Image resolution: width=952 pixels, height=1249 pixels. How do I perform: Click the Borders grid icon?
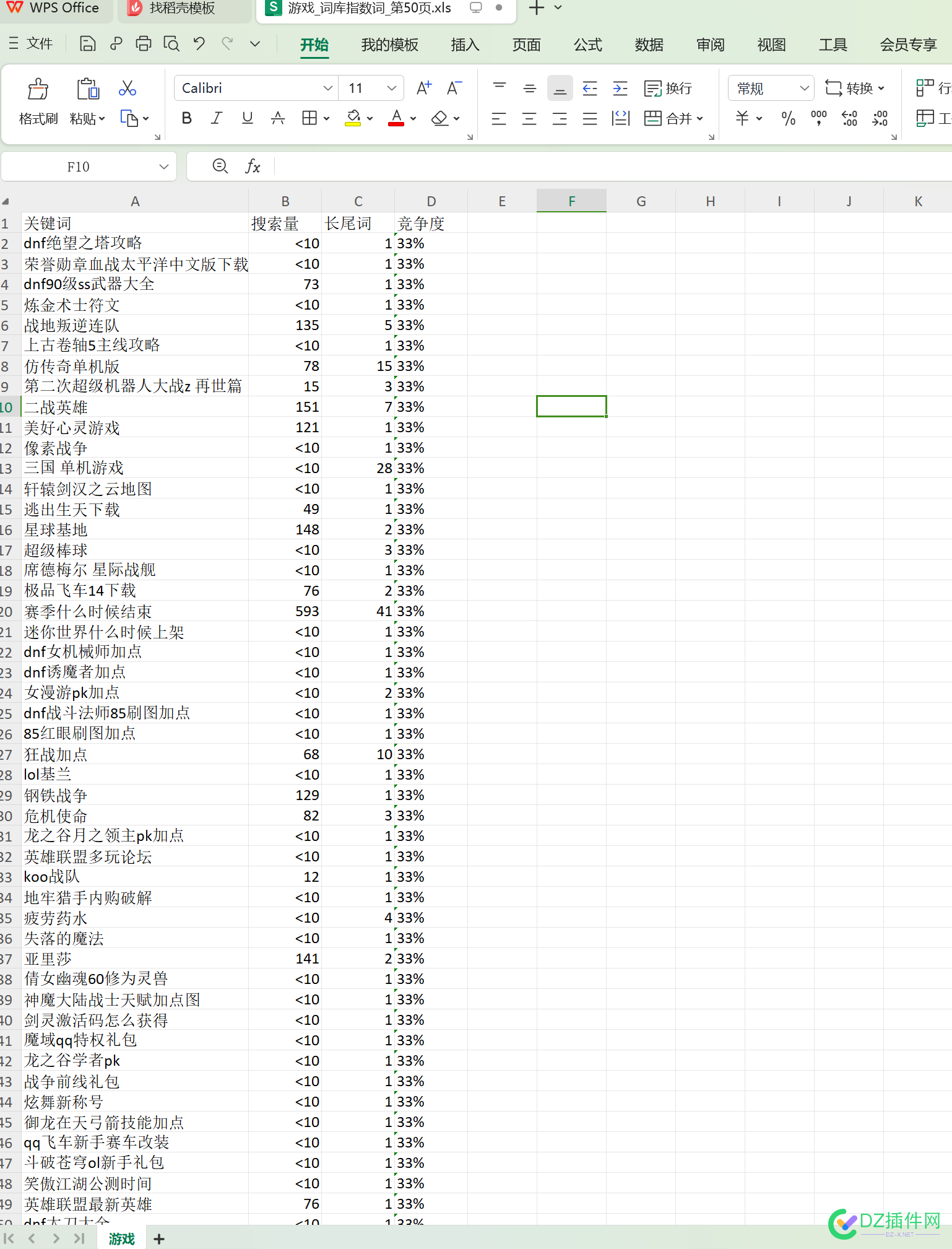tap(309, 118)
